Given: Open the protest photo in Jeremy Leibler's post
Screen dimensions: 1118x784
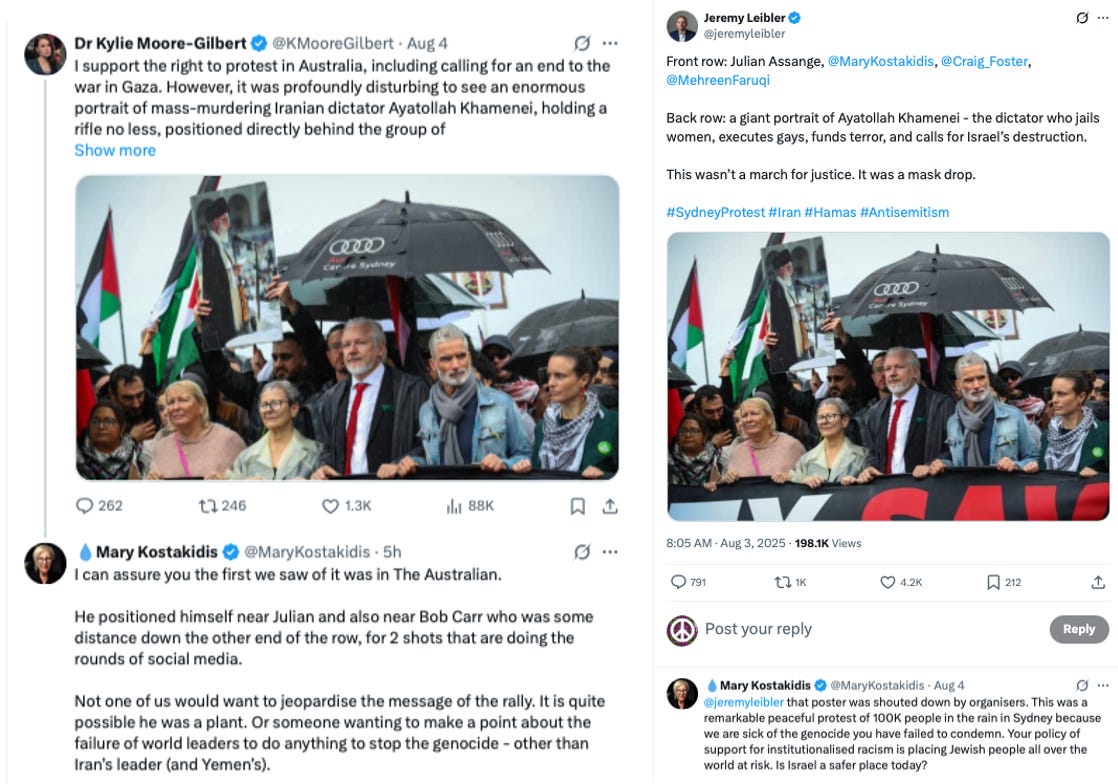Looking at the screenshot, I should [888, 376].
